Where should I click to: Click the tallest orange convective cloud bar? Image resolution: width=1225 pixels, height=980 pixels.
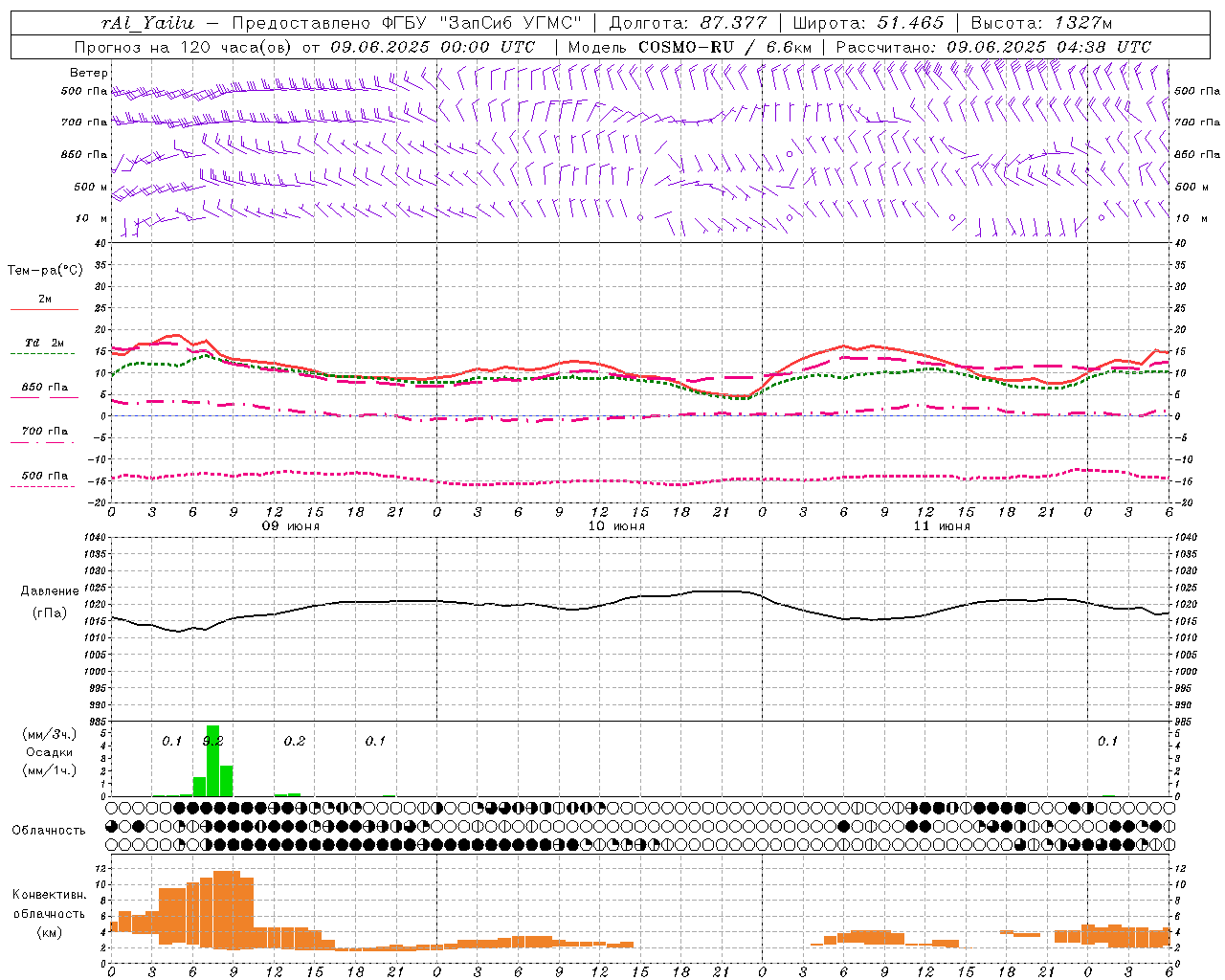(x=227, y=909)
